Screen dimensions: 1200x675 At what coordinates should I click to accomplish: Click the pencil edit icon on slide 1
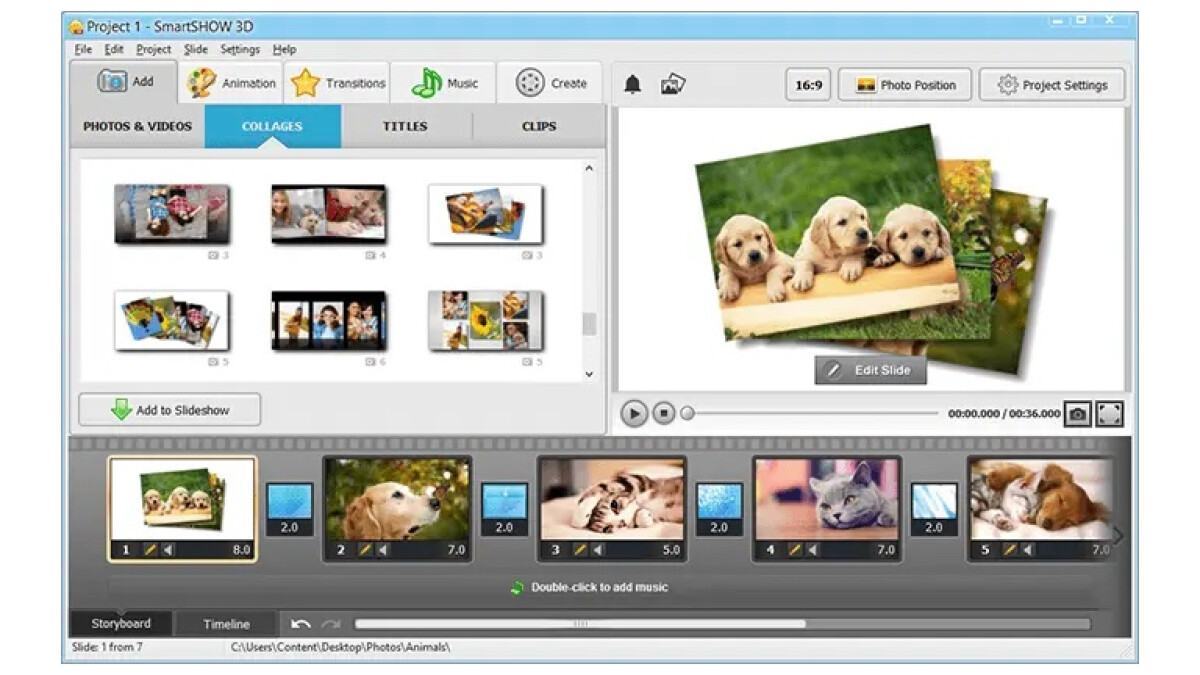click(x=150, y=550)
